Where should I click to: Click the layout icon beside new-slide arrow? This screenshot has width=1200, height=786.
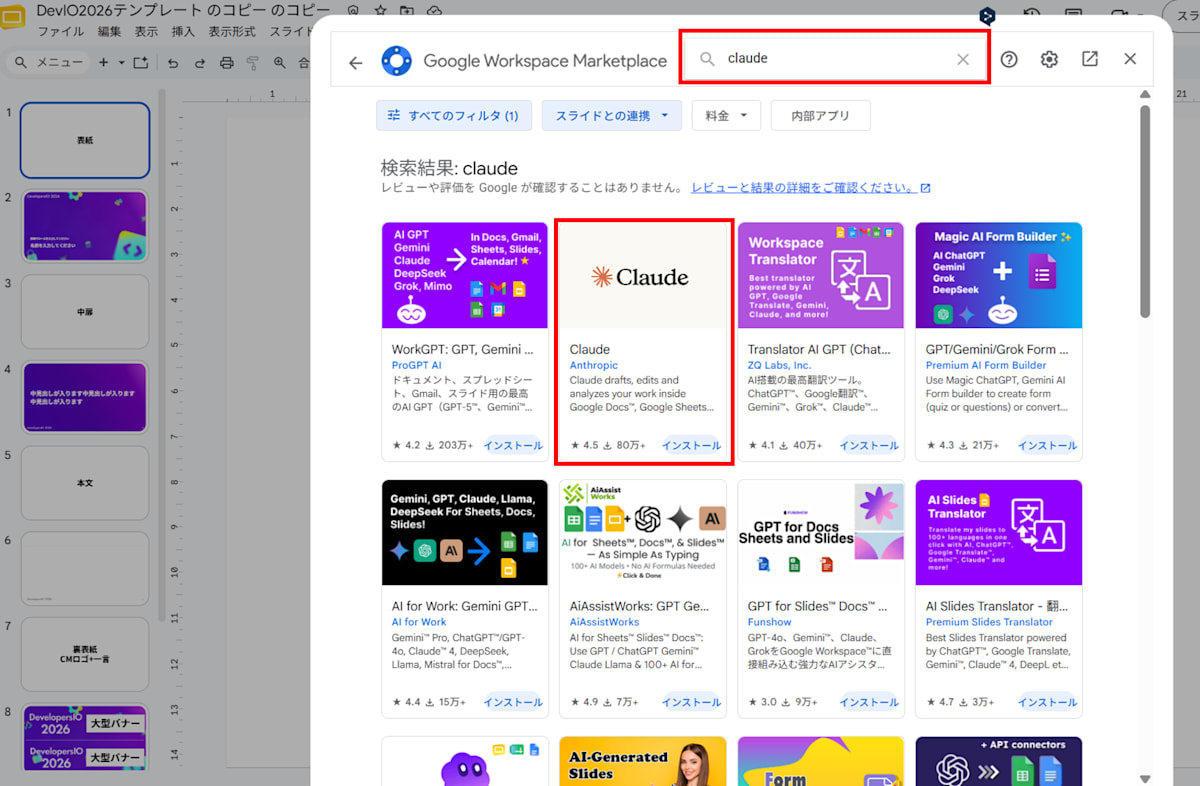click(140, 63)
